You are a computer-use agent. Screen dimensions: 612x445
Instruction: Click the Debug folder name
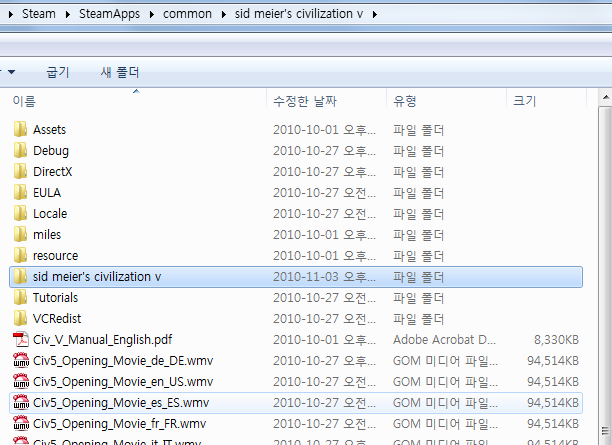(x=51, y=151)
